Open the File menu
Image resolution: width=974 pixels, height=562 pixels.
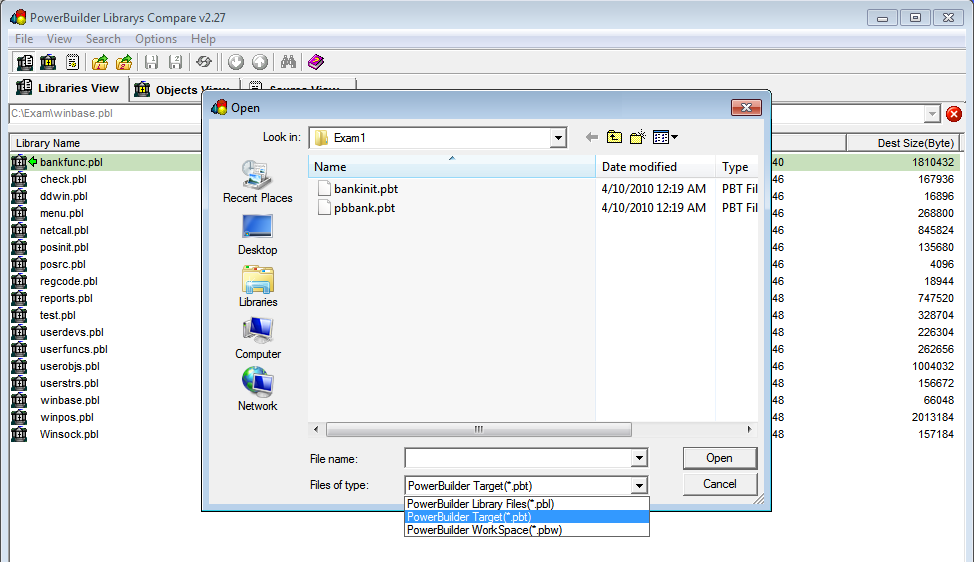(24, 39)
